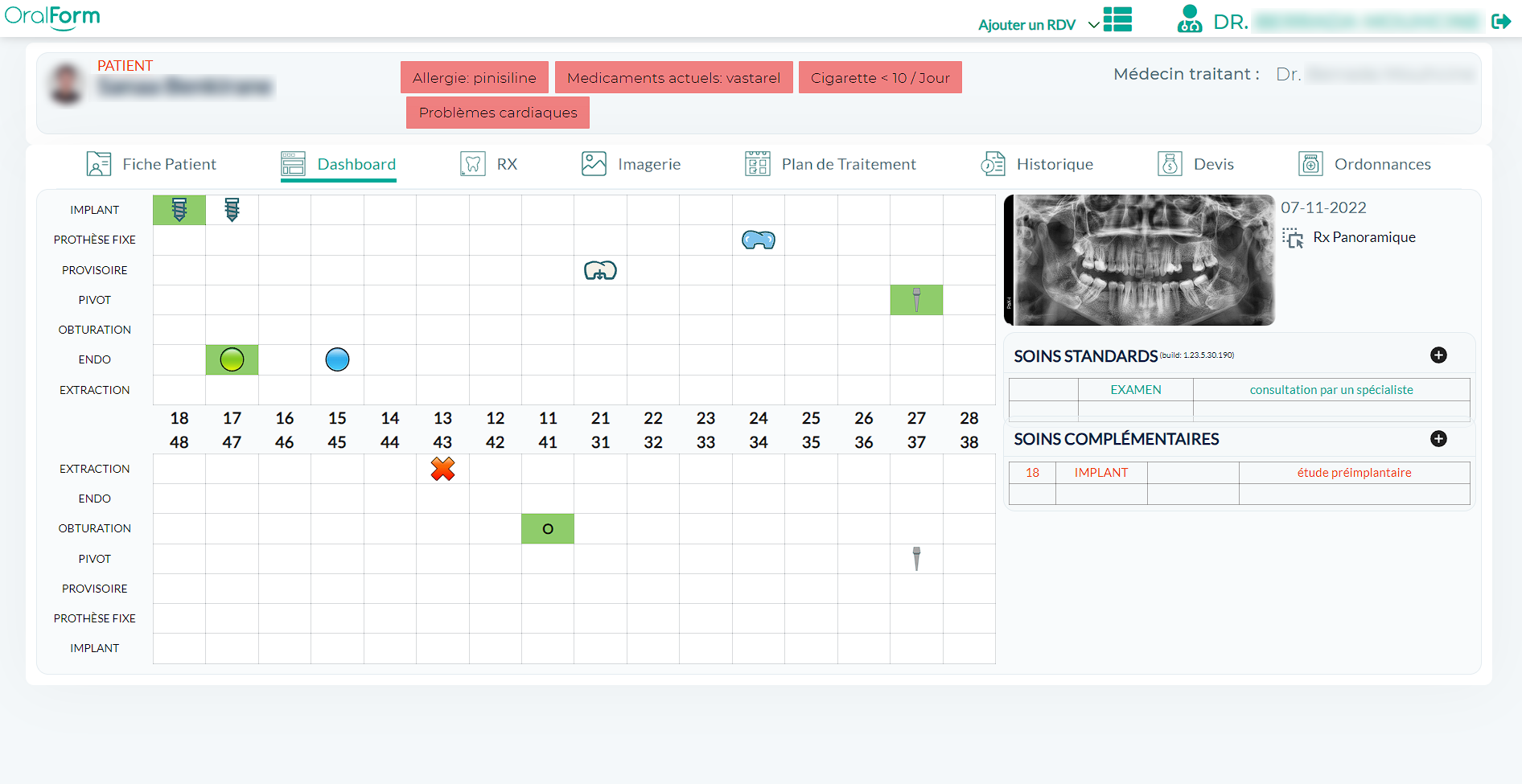
Task: Click the Cigarette < 10 / Jour tag
Action: point(880,77)
